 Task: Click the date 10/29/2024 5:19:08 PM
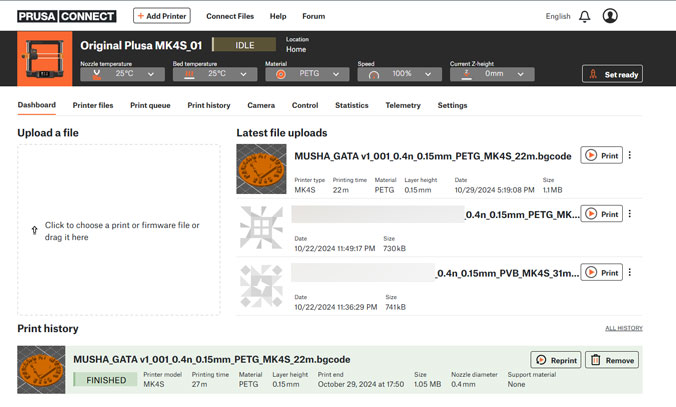pyautogui.click(x=494, y=190)
